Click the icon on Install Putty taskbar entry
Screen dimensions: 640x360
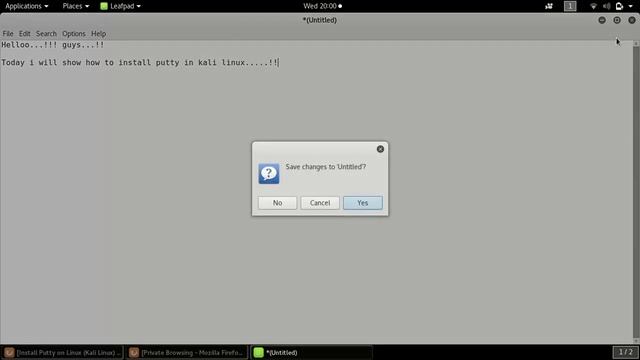[x=9, y=352]
